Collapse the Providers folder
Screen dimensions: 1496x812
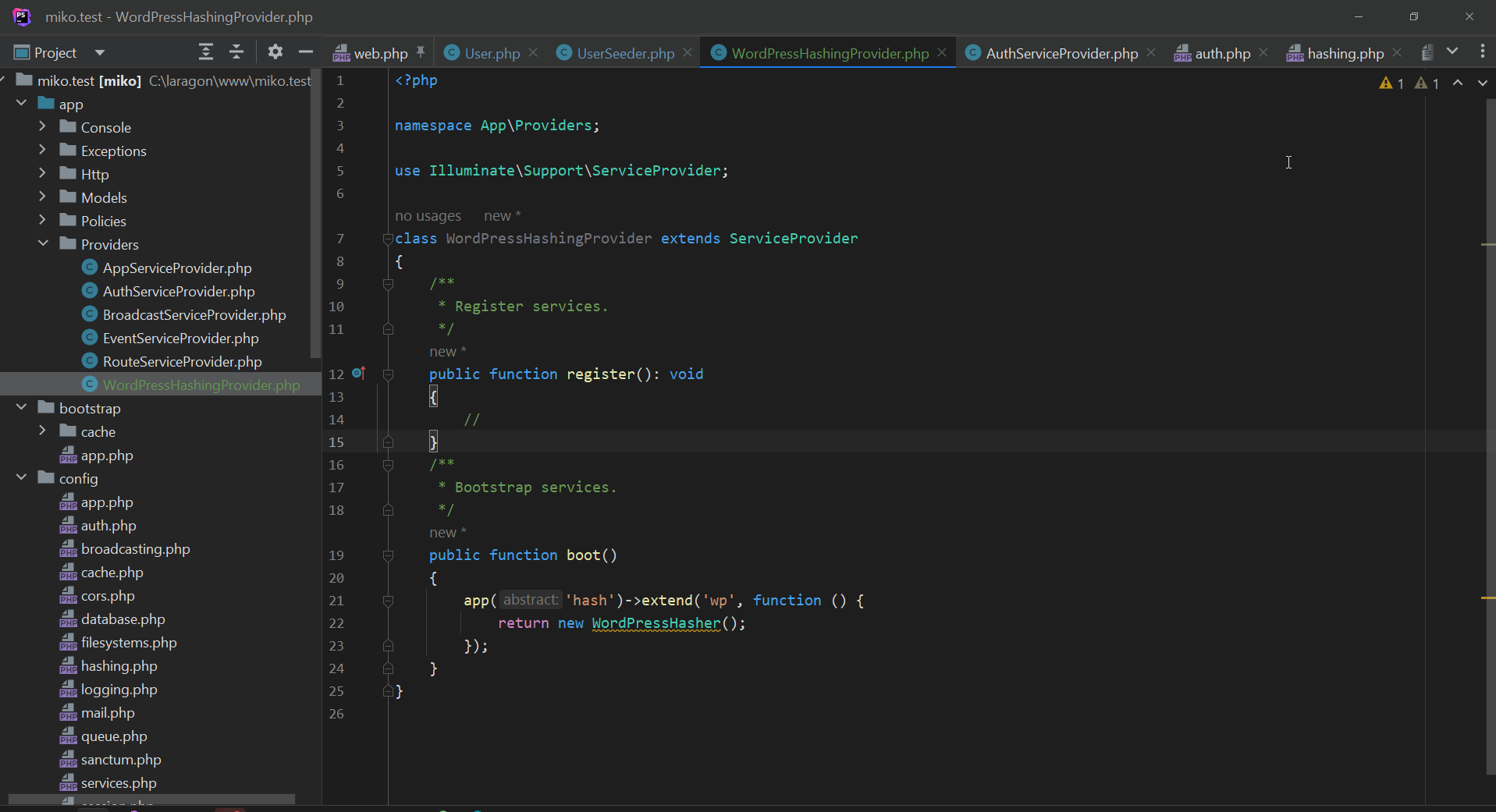(43, 244)
